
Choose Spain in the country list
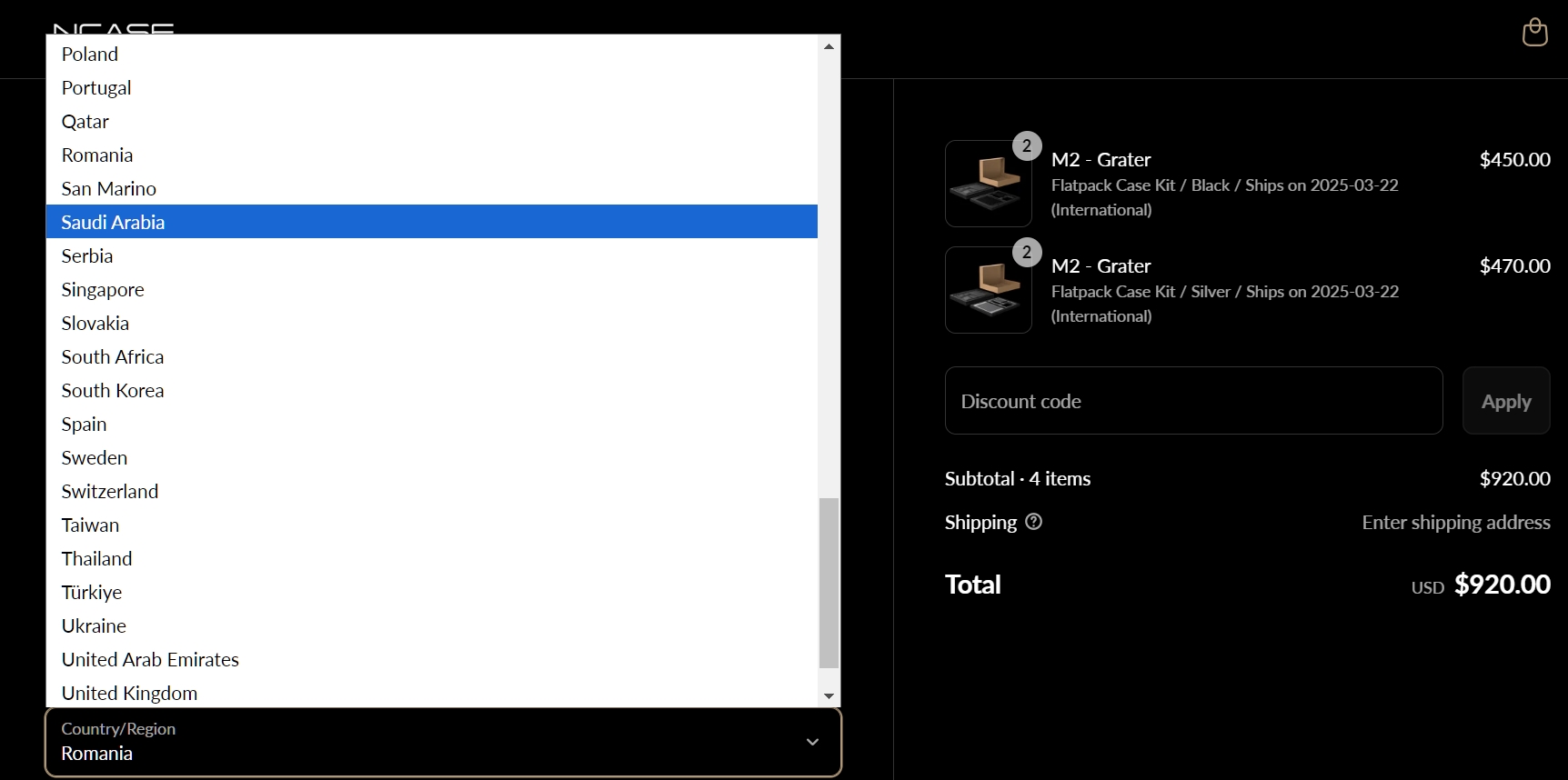coord(432,424)
